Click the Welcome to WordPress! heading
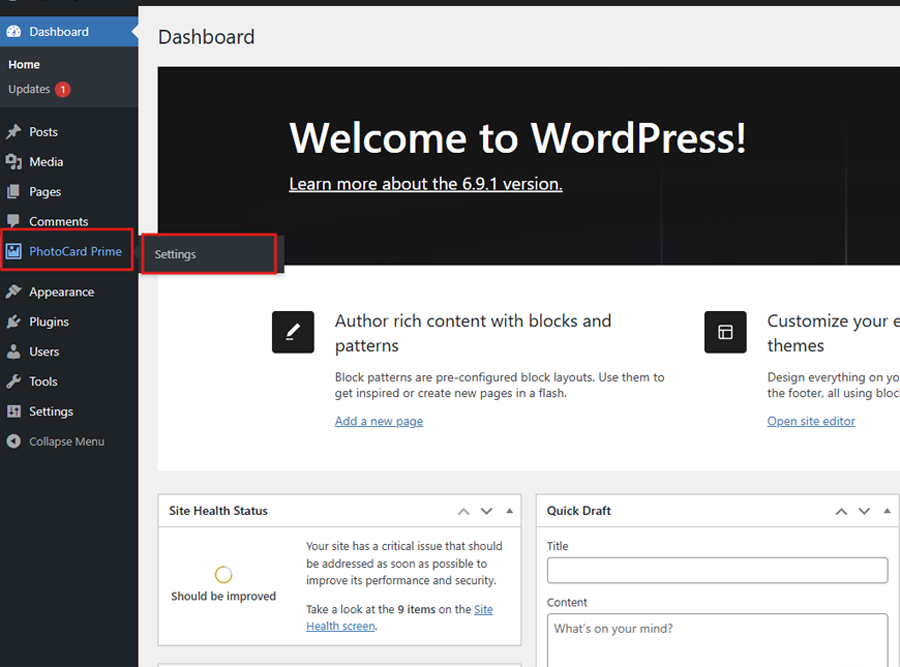Screen dimensions: 900x667 pyautogui.click(x=518, y=138)
